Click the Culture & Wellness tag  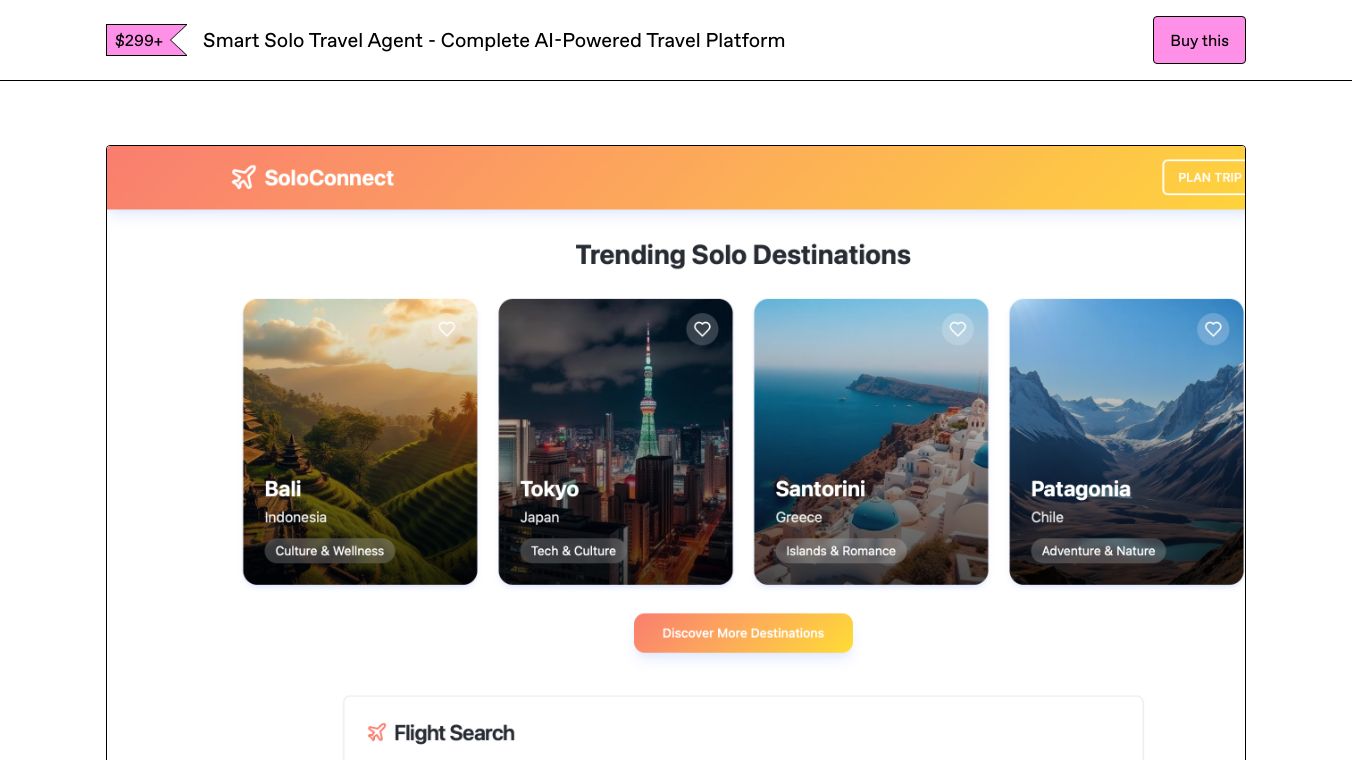point(330,551)
